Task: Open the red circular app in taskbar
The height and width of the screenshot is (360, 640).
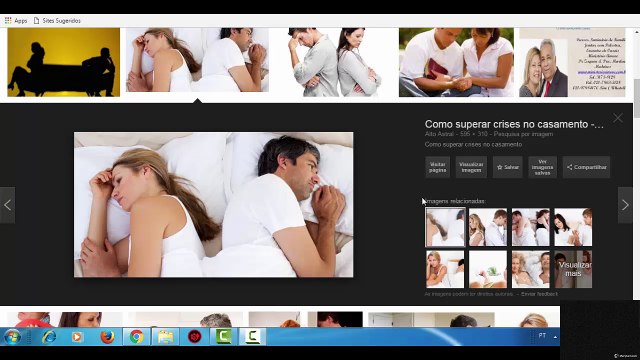Action: coord(194,337)
